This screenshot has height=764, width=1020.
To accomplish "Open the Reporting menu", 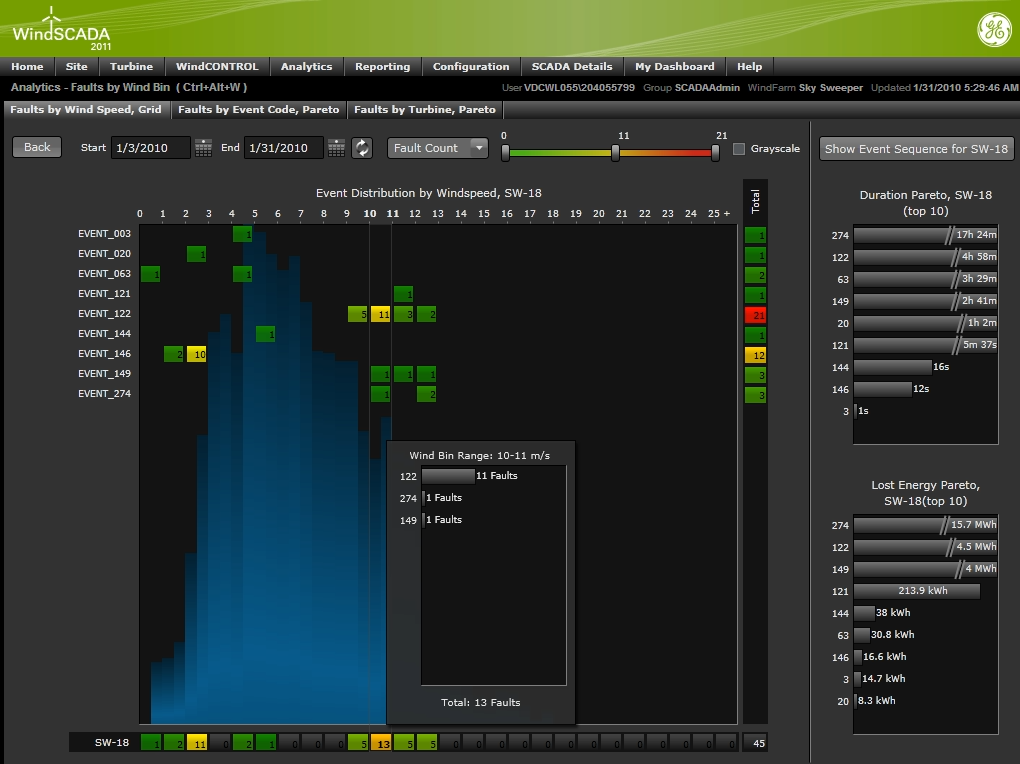I will pyautogui.click(x=382, y=66).
